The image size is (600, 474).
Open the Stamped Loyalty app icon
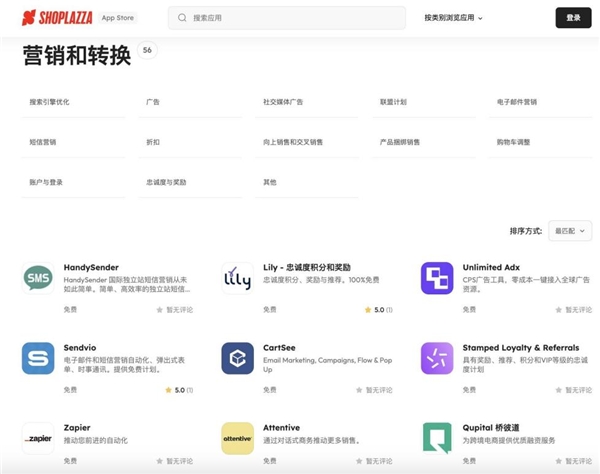pyautogui.click(x=437, y=358)
